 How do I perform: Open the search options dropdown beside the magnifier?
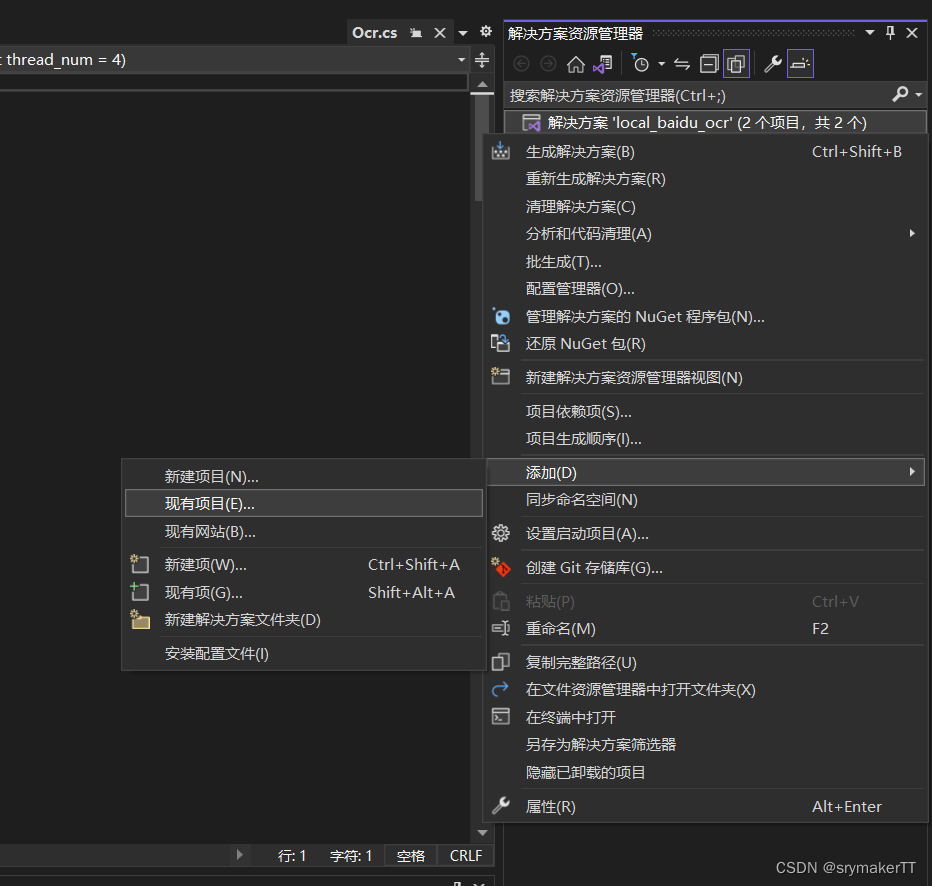click(919, 94)
